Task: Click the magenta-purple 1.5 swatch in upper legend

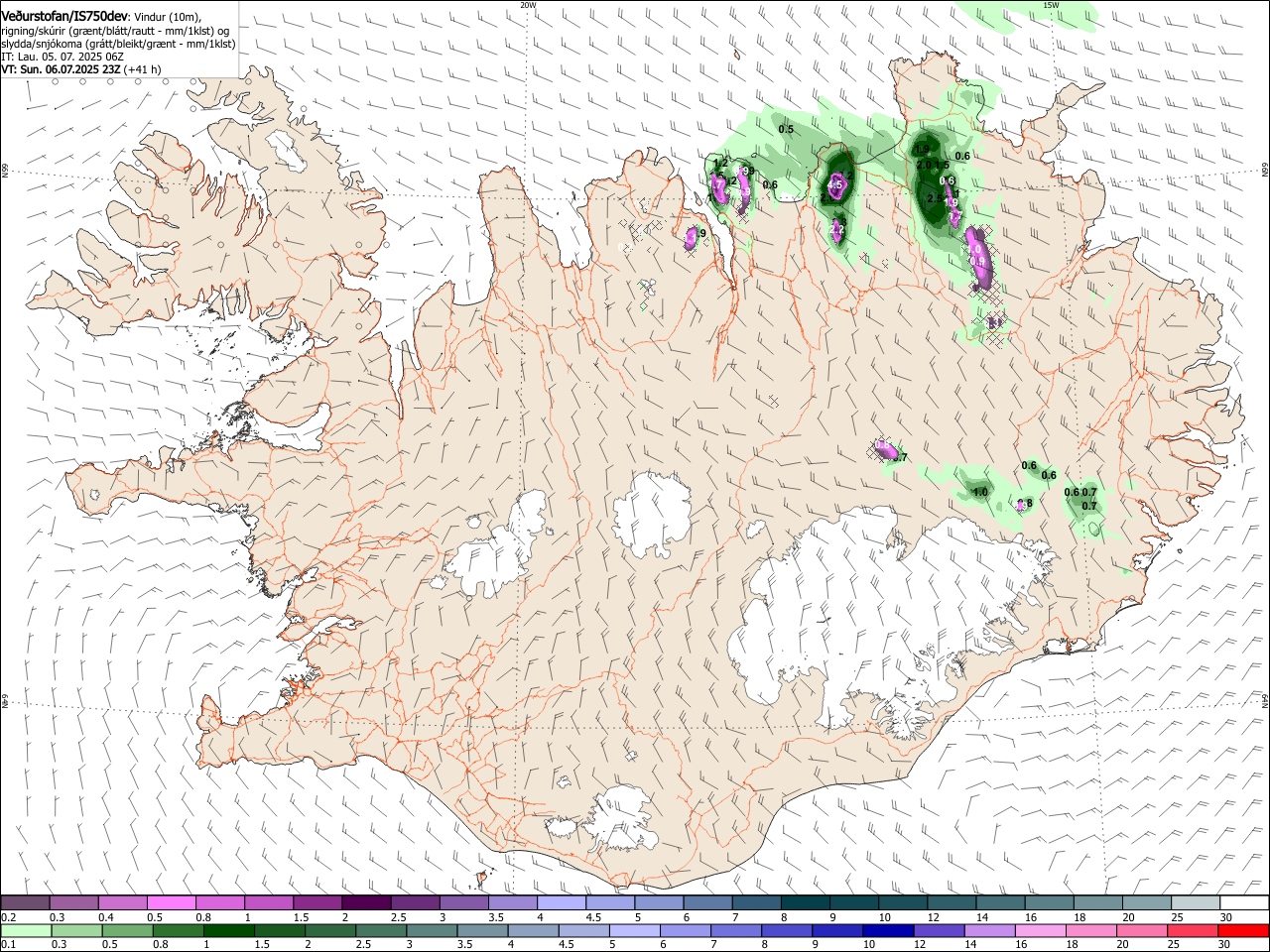Action: click(317, 902)
